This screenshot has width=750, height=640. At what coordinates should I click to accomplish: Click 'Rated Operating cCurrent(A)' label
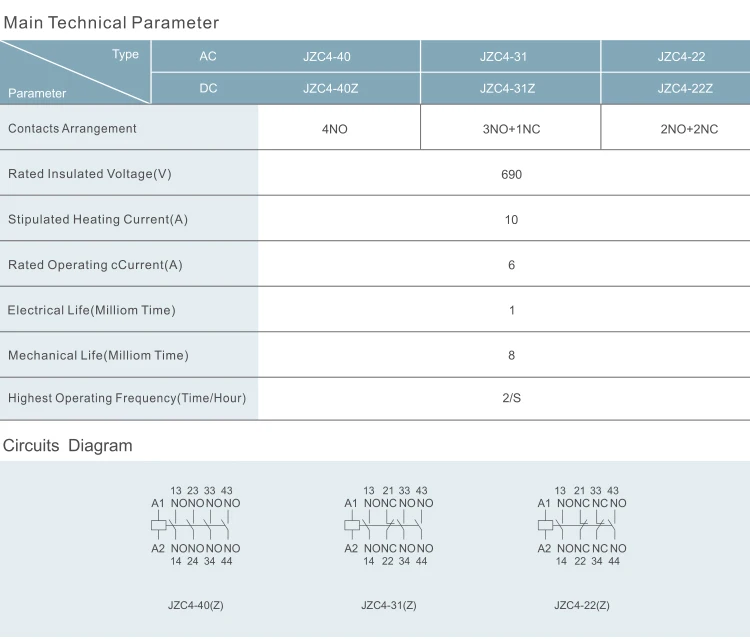pos(95,265)
